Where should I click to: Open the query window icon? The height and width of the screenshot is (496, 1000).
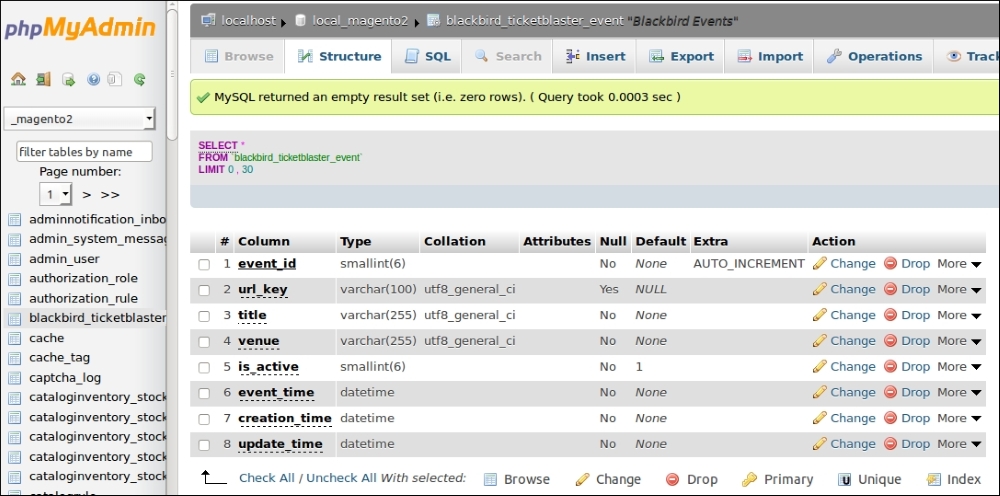click(x=68, y=80)
